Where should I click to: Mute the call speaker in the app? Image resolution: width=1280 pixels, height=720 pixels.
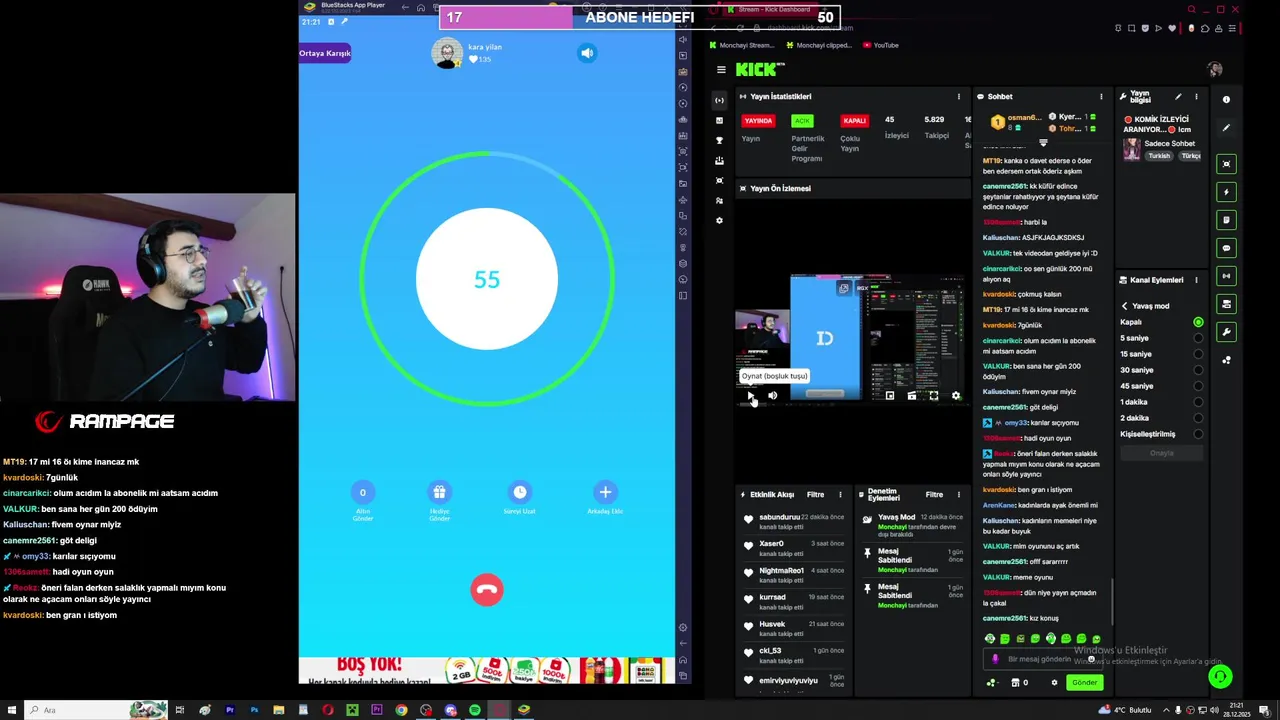pos(587,53)
